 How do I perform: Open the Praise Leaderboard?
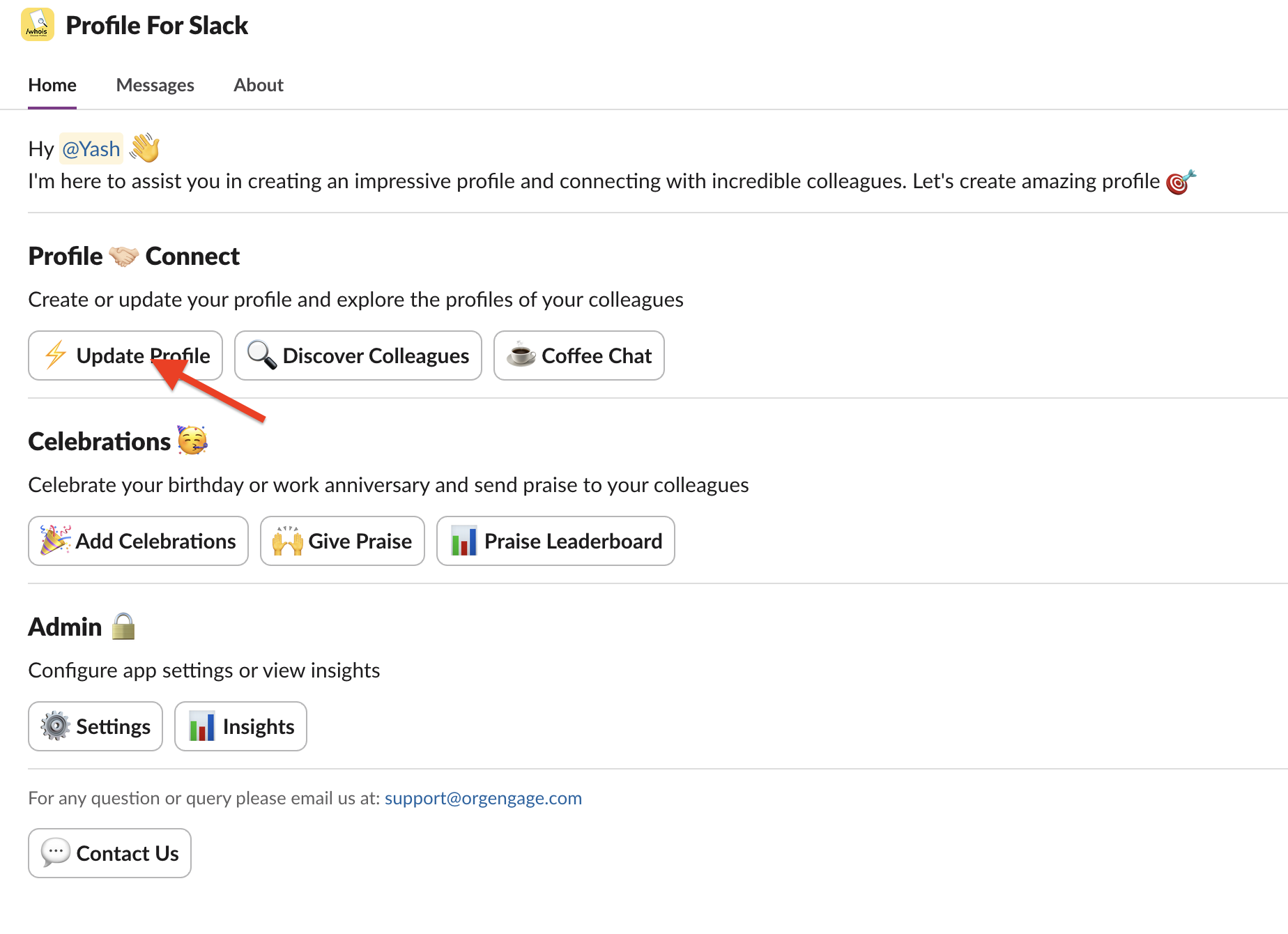click(555, 541)
